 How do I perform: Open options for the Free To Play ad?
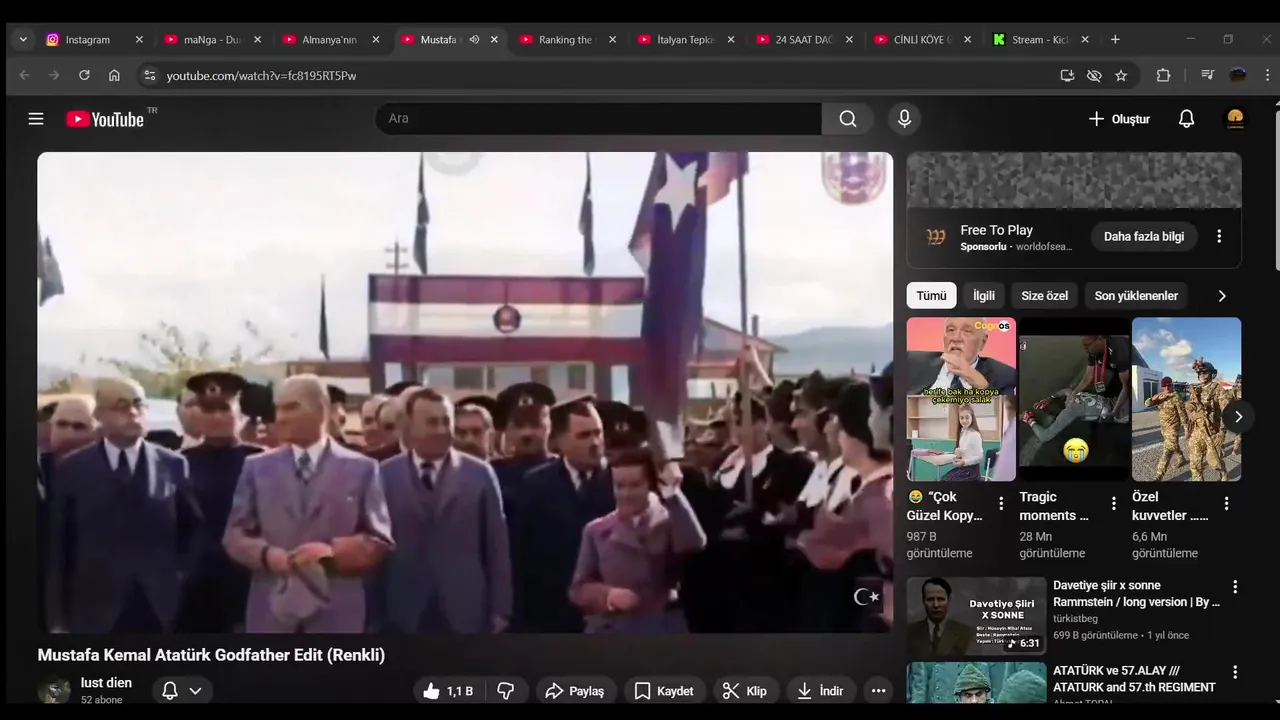[x=1218, y=237]
